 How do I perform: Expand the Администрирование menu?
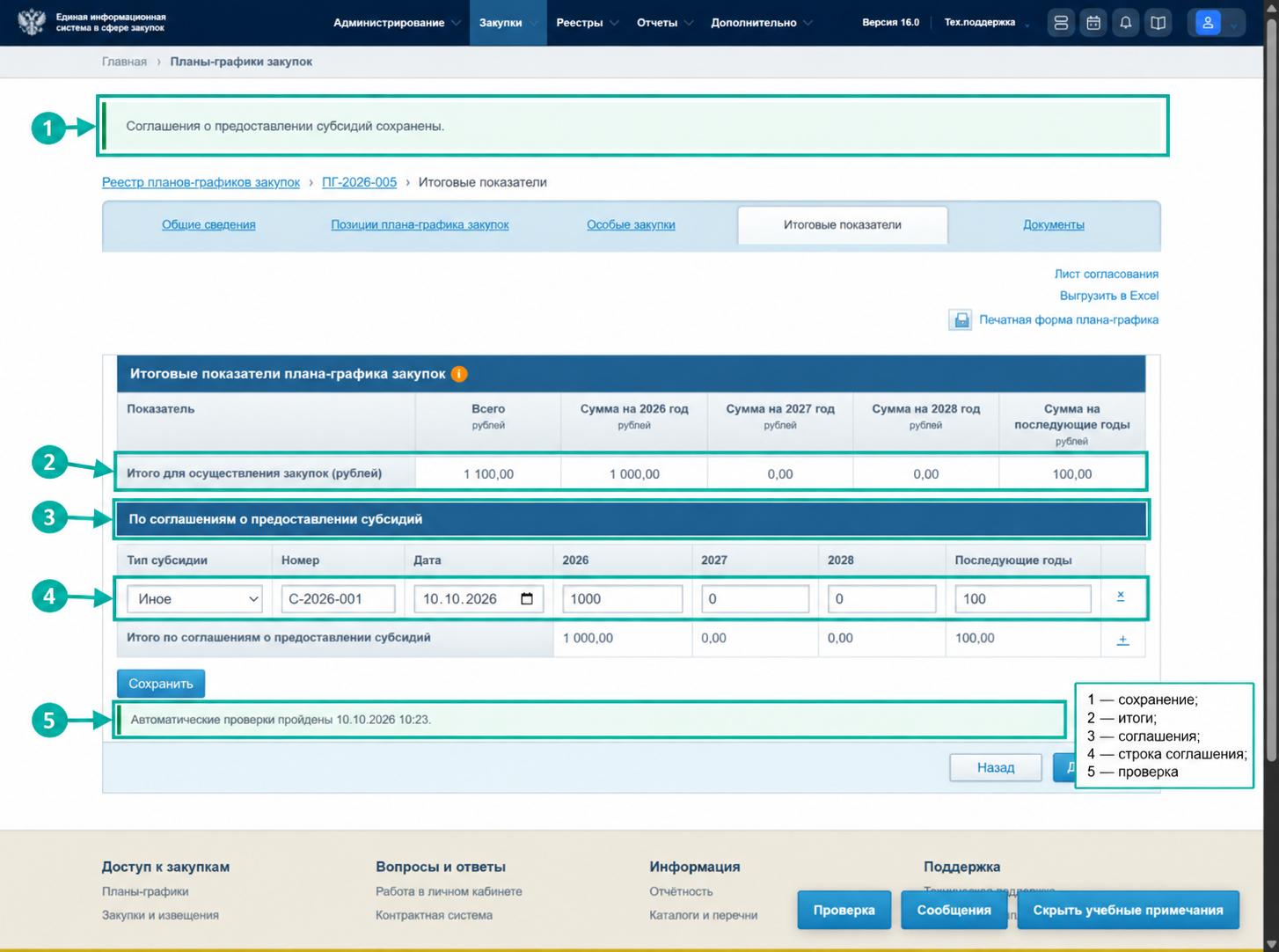point(396,23)
